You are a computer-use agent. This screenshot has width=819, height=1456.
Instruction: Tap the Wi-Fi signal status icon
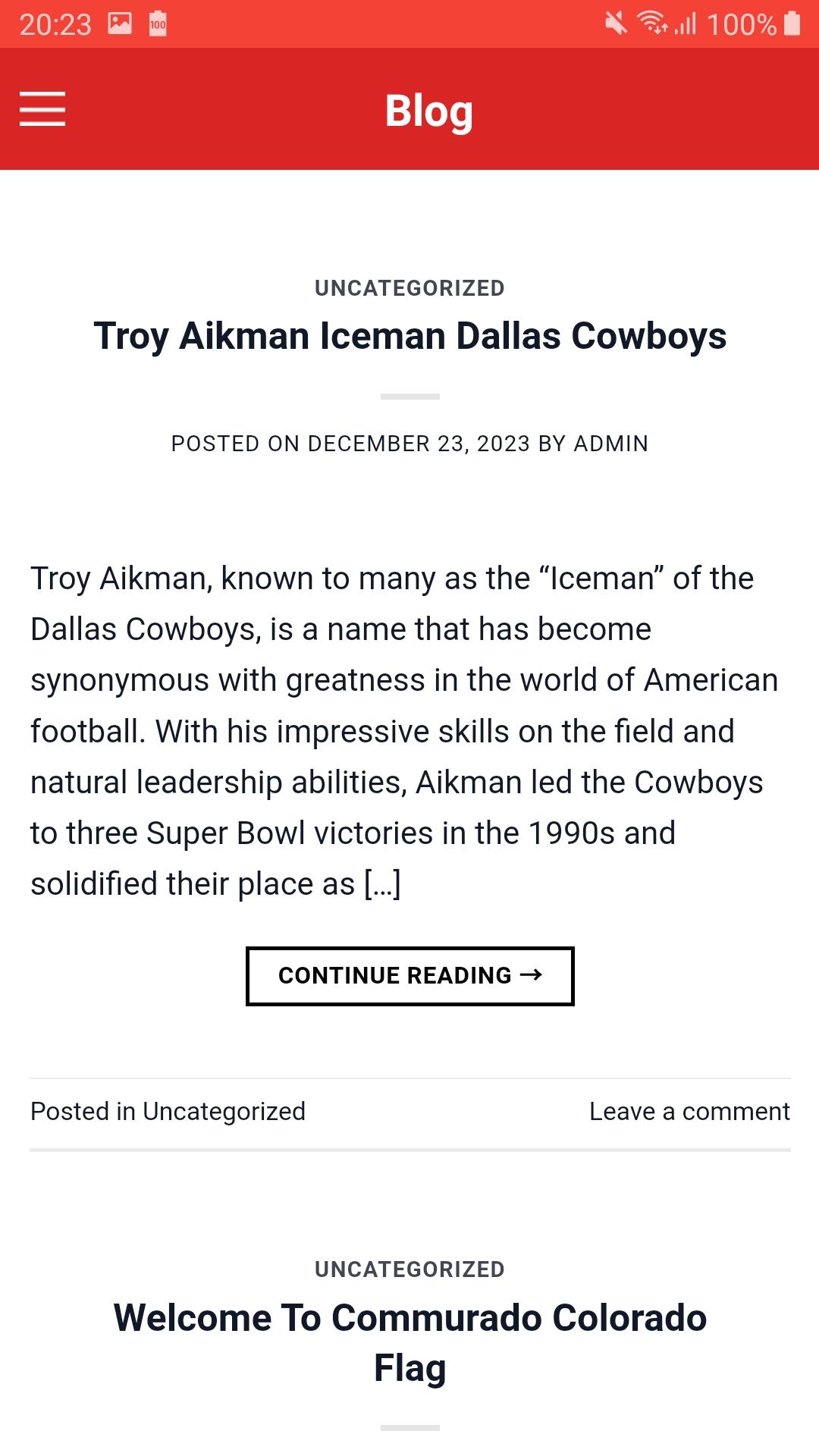652,24
